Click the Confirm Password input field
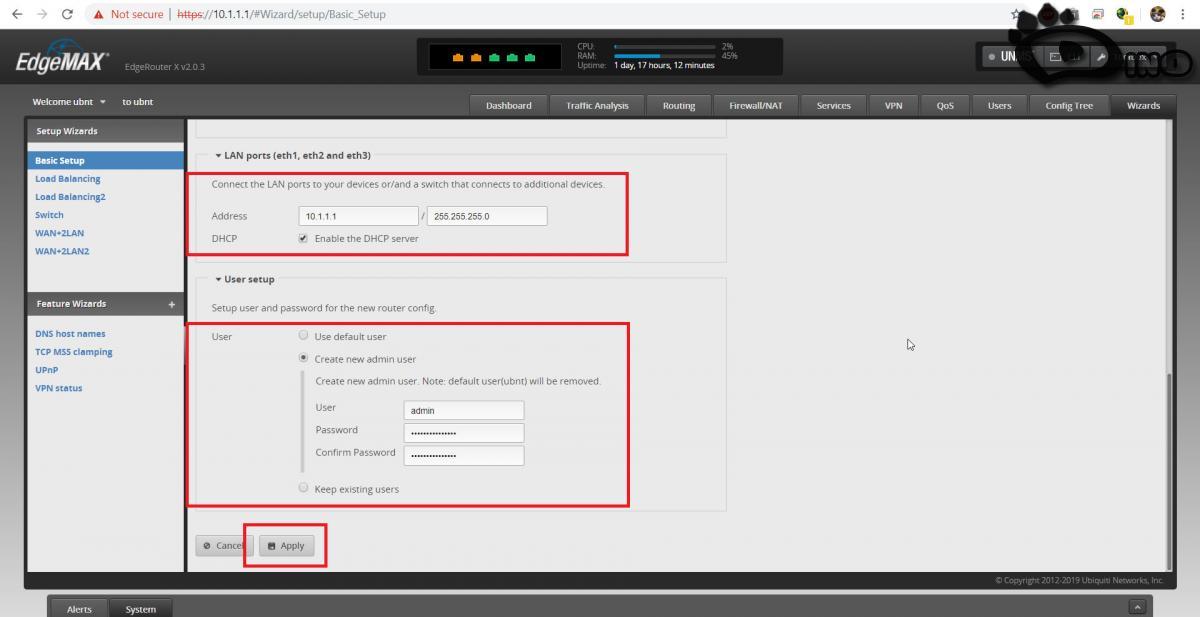Screen dimensions: 1200x617 pos(463,455)
